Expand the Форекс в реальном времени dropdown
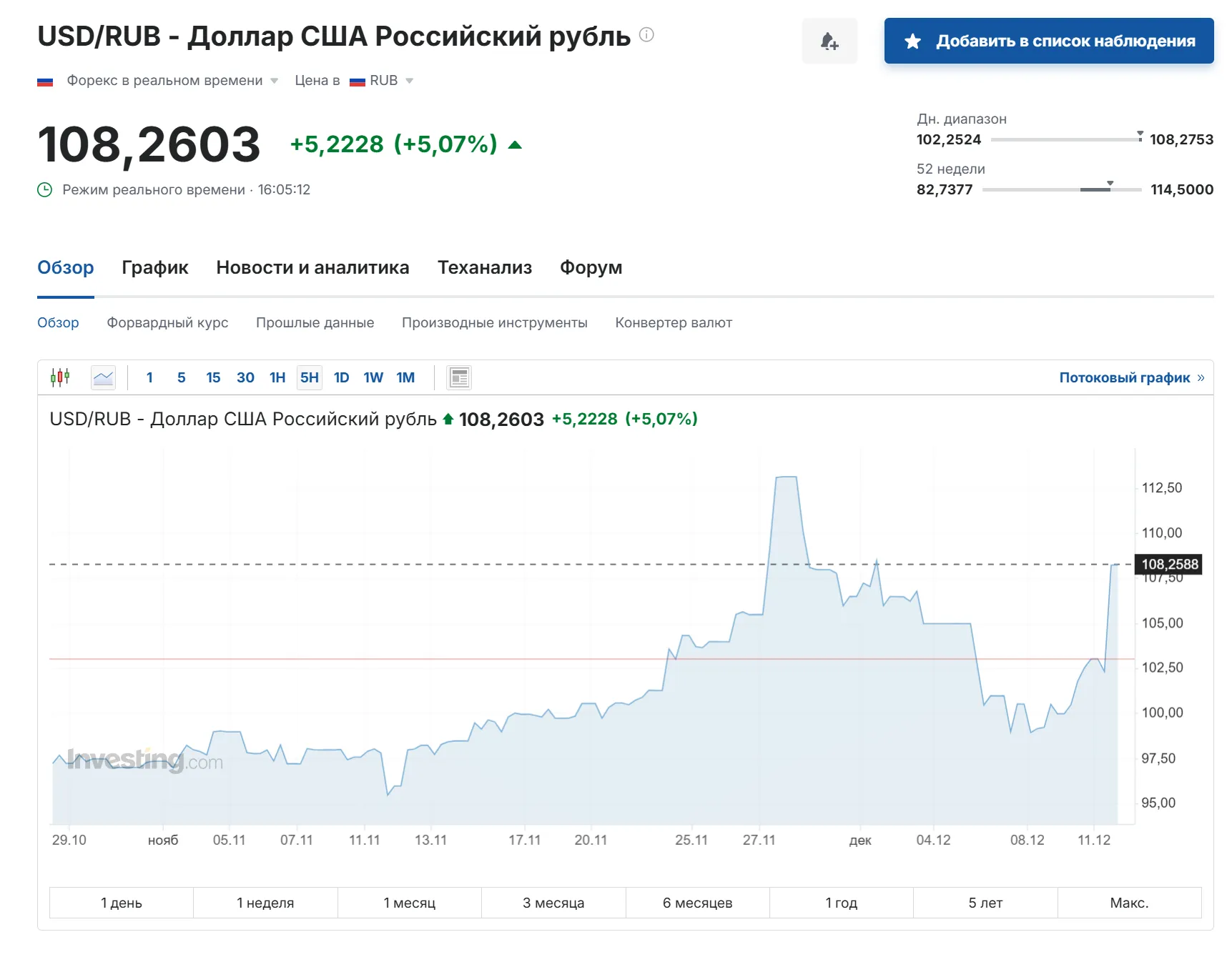This screenshot has height=957, width=1232. tap(274, 81)
